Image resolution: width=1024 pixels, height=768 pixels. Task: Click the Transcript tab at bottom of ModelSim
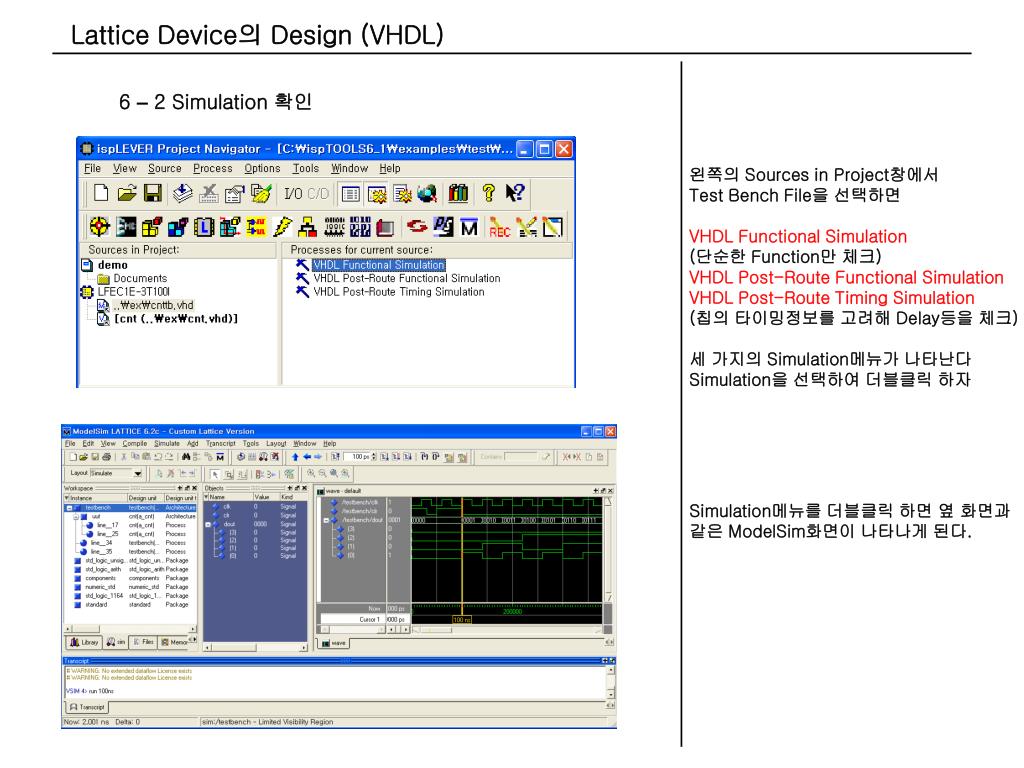click(x=88, y=707)
